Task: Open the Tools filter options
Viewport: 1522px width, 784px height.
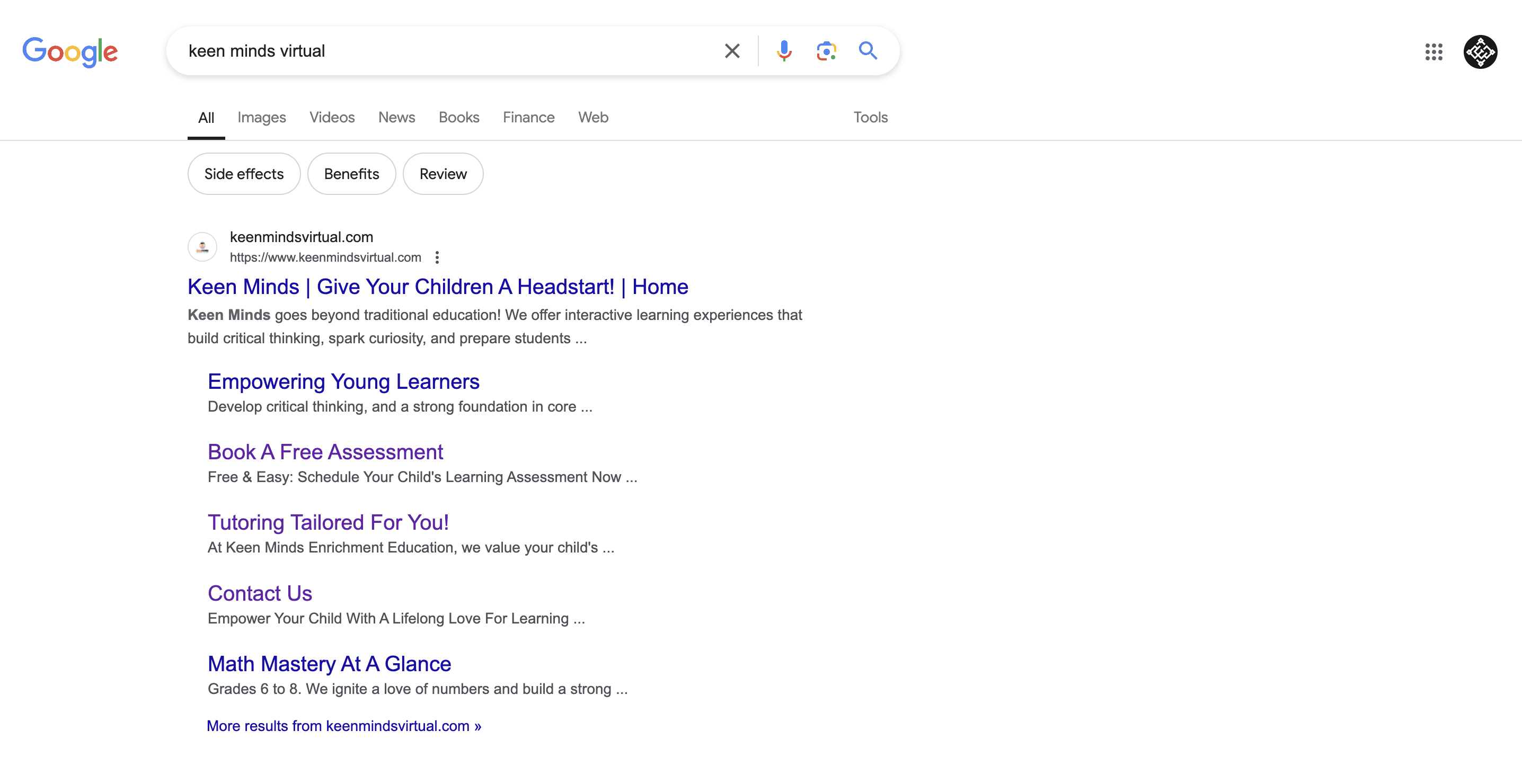Action: (x=870, y=118)
